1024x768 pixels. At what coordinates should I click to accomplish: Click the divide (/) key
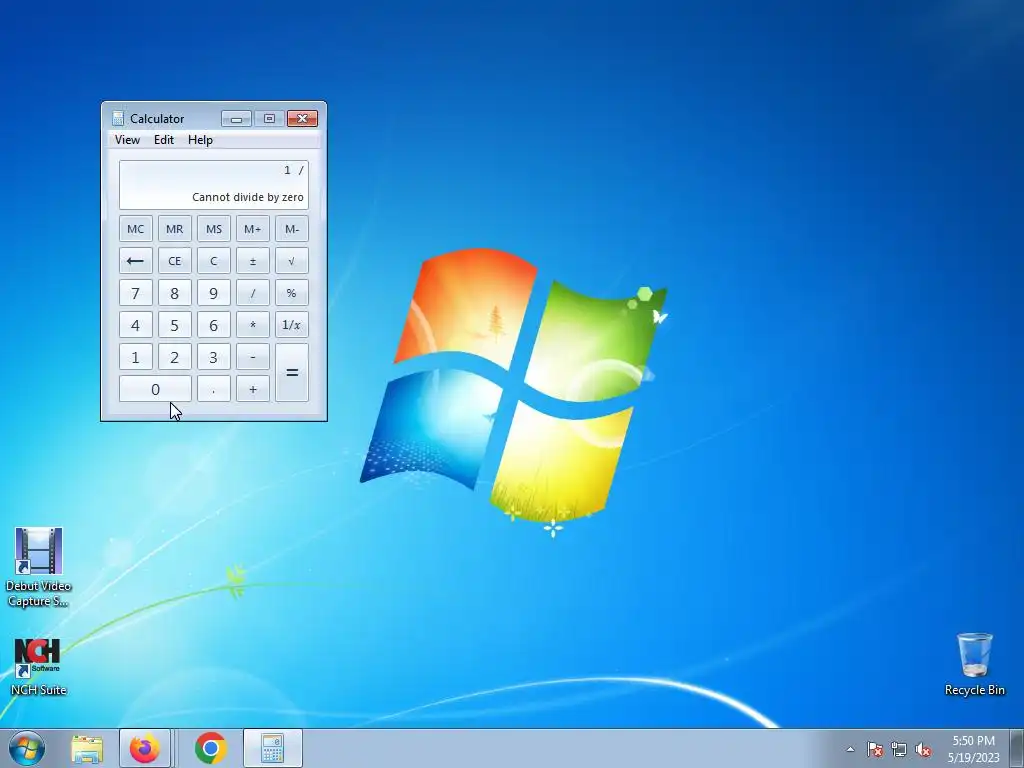[253, 293]
